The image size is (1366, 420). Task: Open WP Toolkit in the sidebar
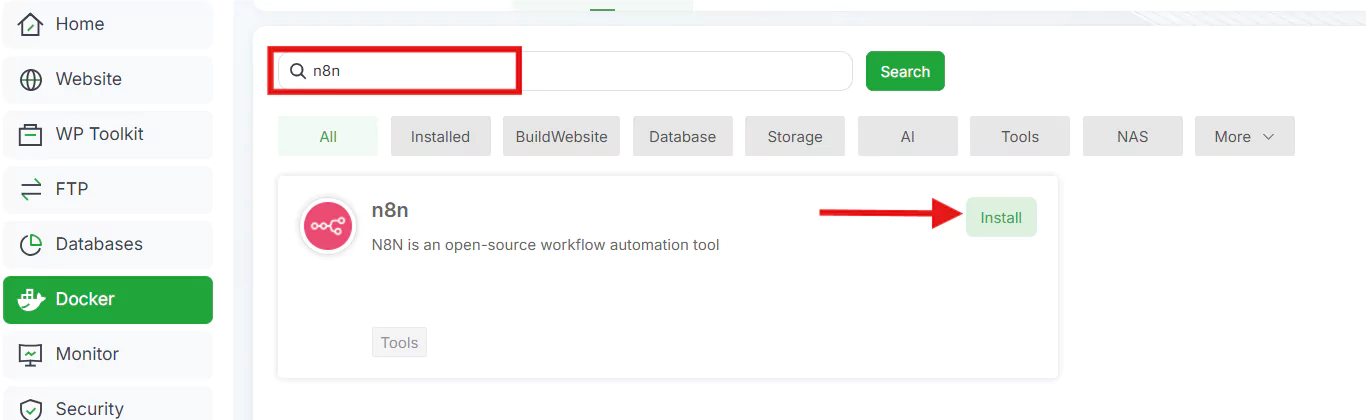108,134
